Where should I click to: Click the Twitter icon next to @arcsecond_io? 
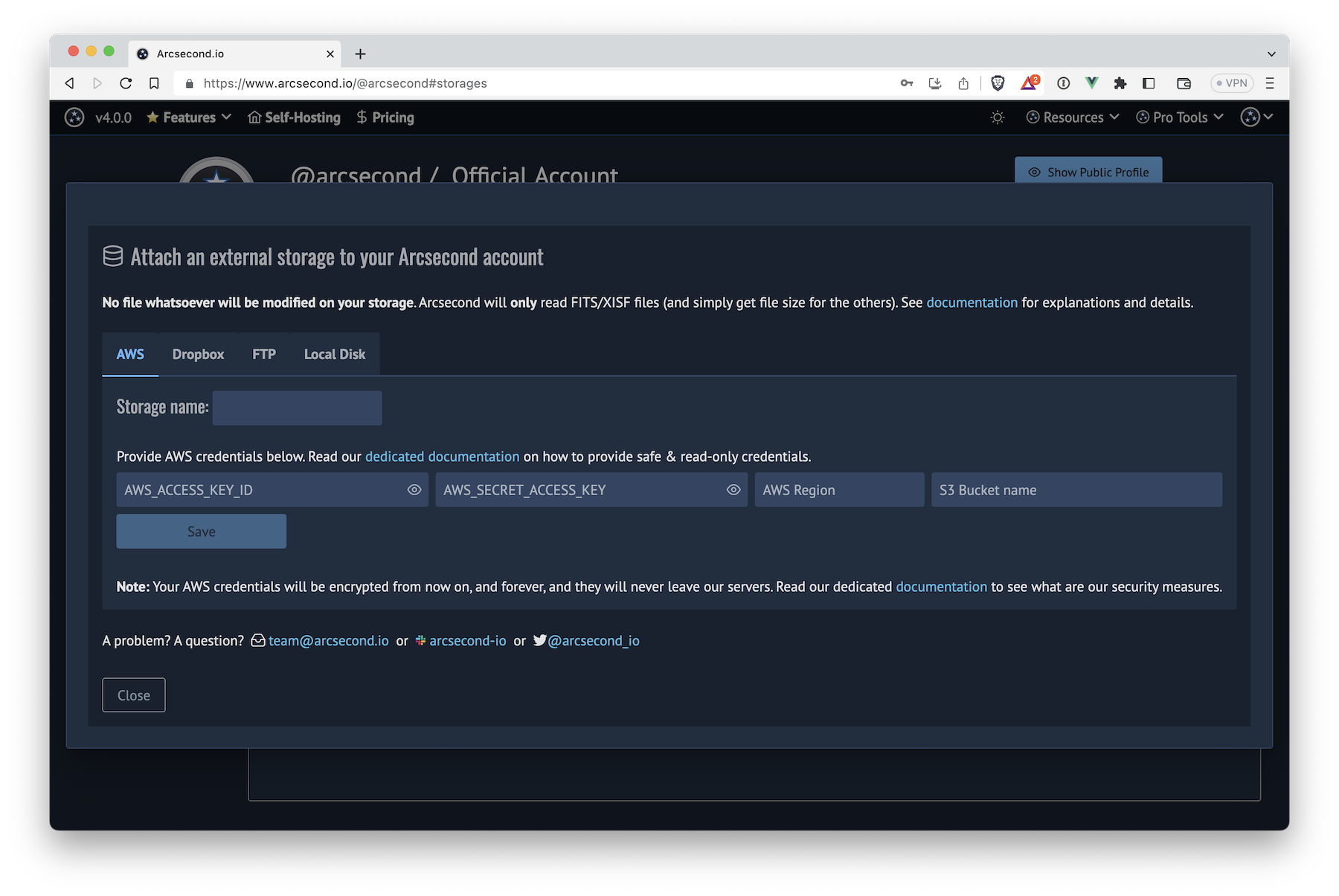541,640
